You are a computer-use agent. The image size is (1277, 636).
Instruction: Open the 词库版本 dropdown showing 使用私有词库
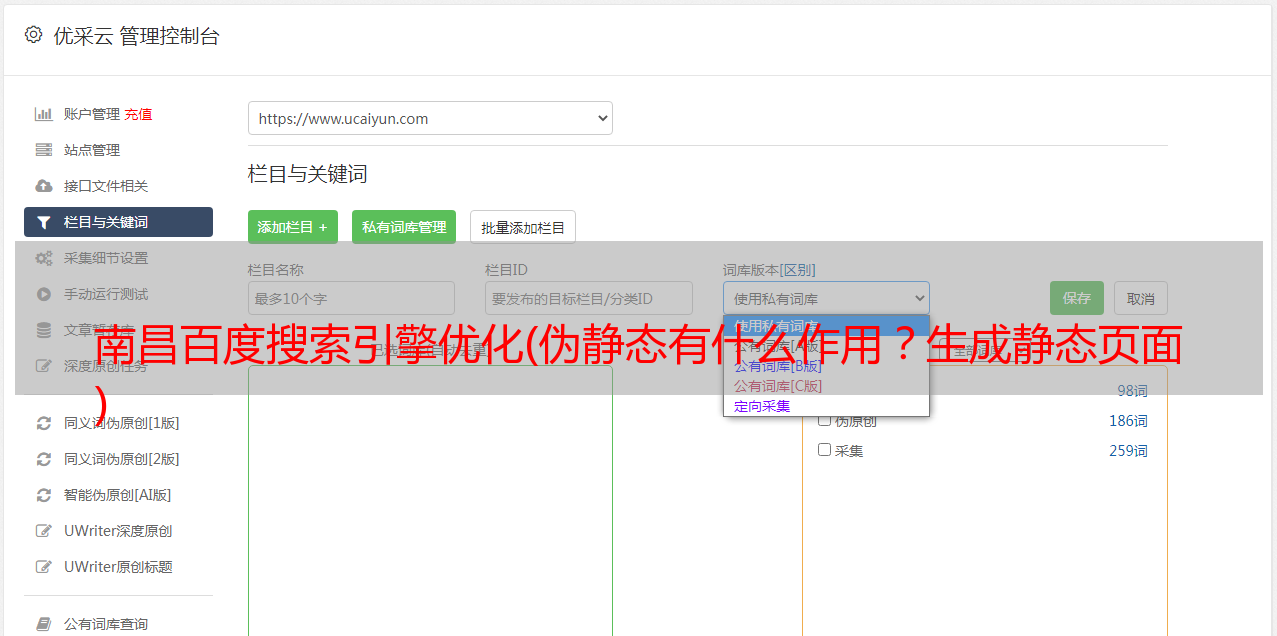click(826, 298)
